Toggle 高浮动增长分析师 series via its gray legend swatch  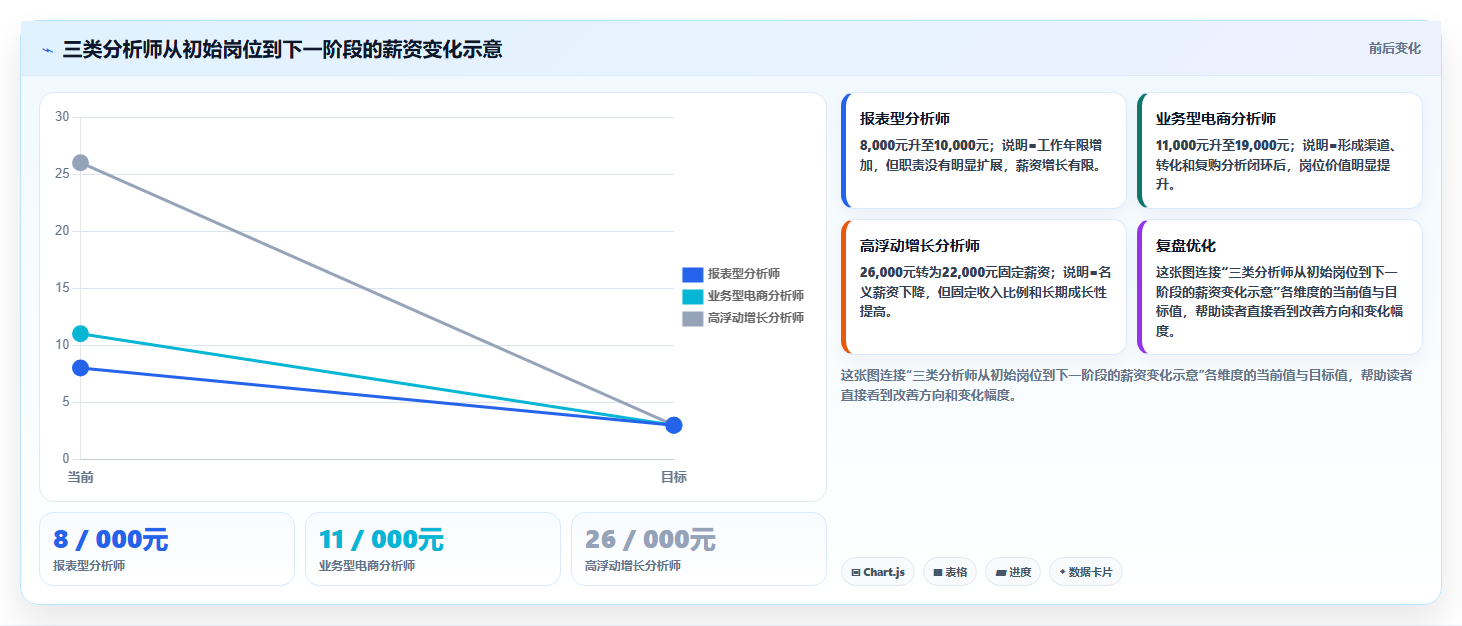tap(693, 318)
